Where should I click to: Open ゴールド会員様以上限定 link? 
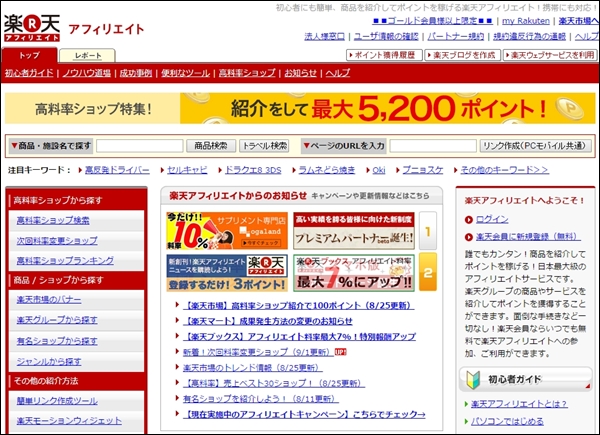pyautogui.click(x=433, y=21)
